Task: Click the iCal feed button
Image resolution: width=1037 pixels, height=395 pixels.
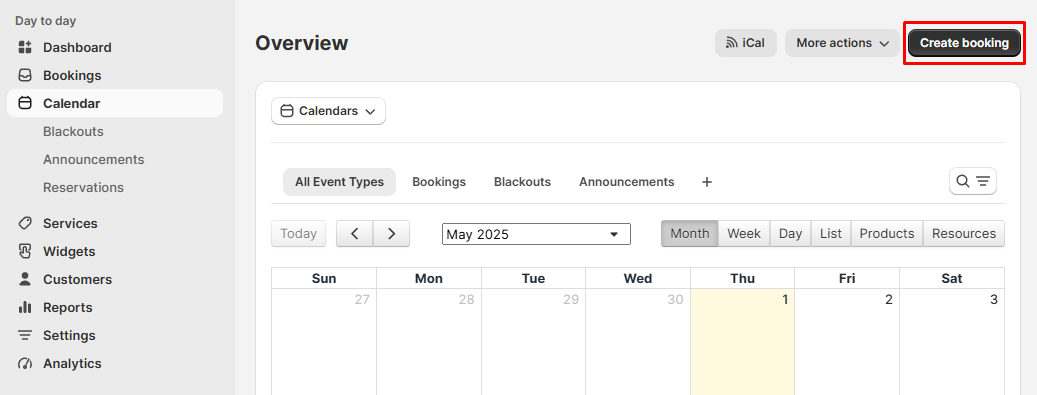Action: click(x=745, y=43)
